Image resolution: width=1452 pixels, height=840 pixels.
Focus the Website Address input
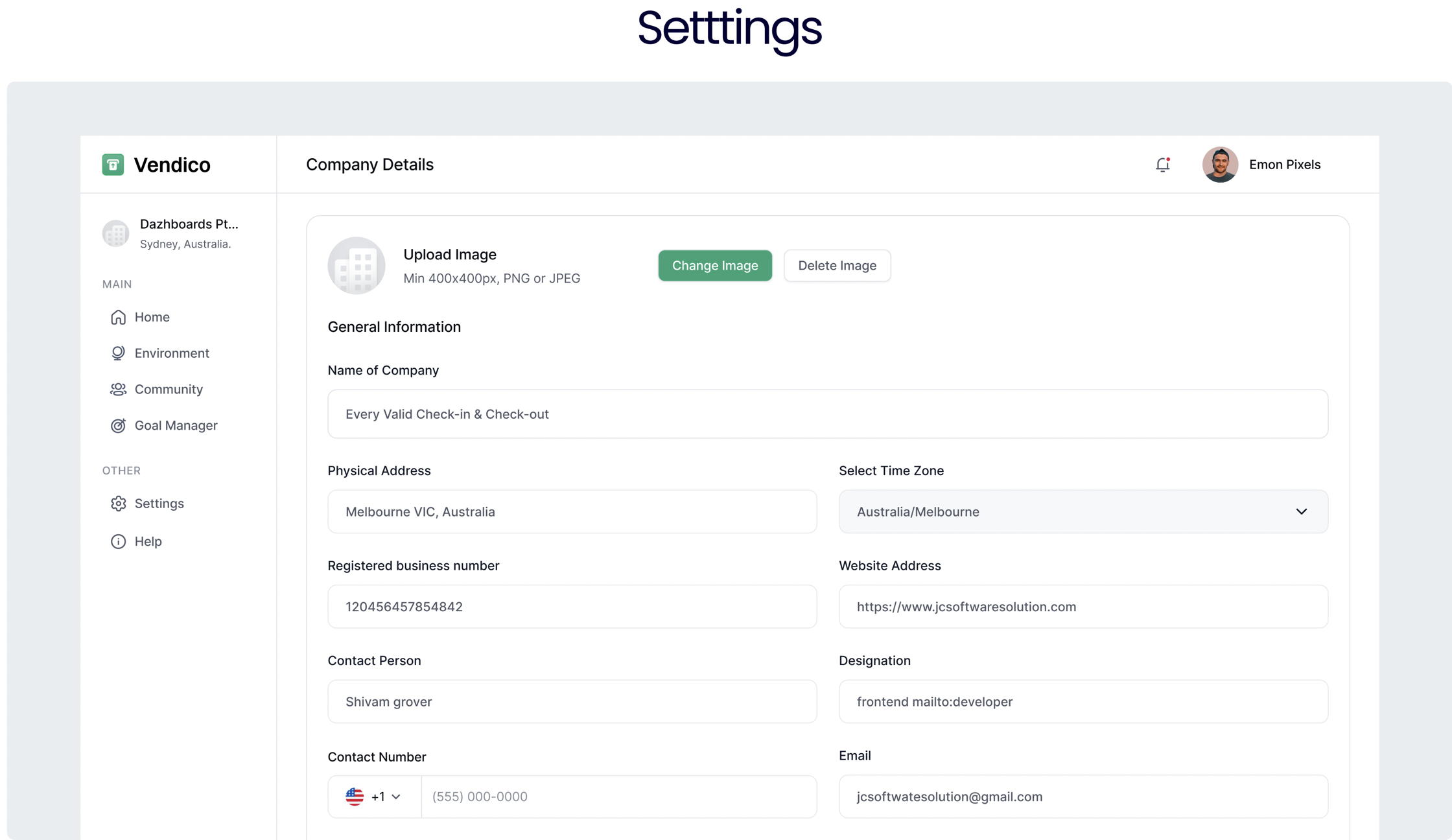[1083, 607]
